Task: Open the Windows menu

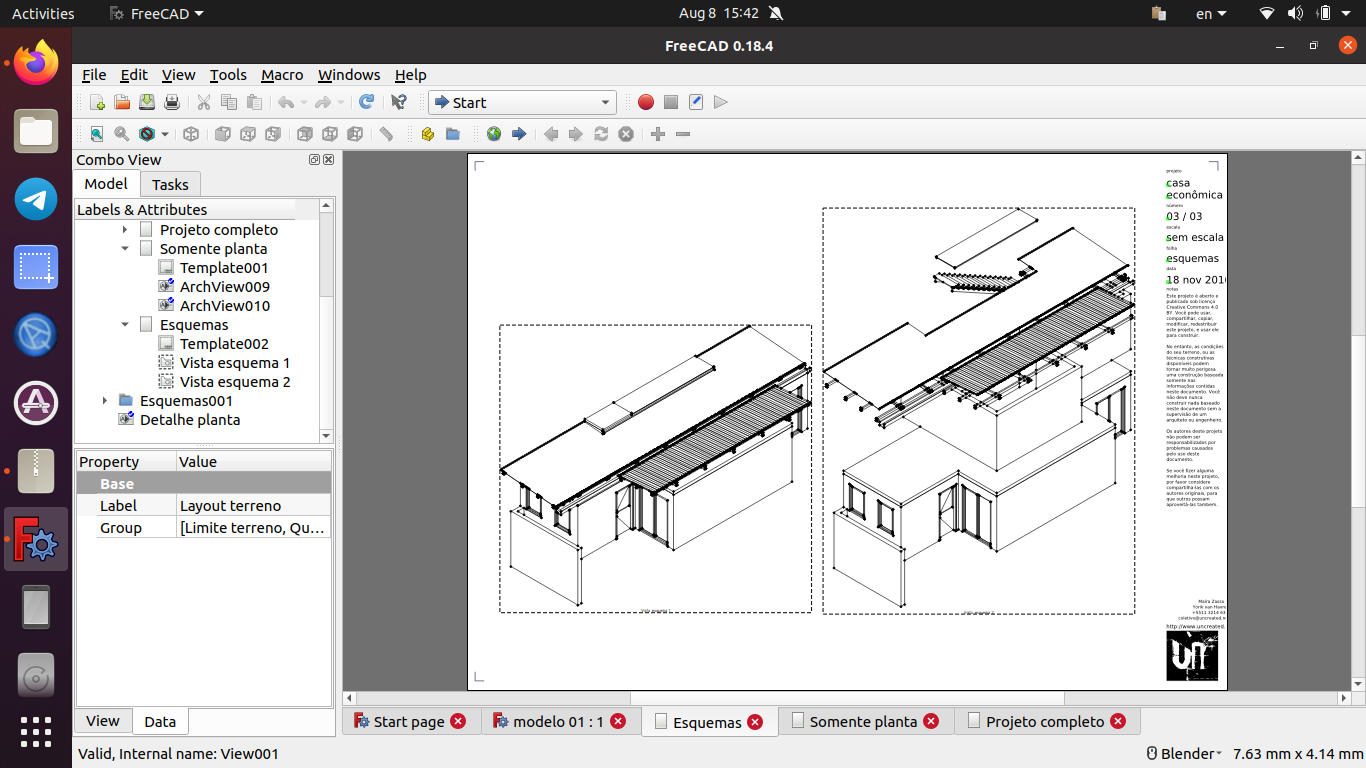Action: (349, 75)
